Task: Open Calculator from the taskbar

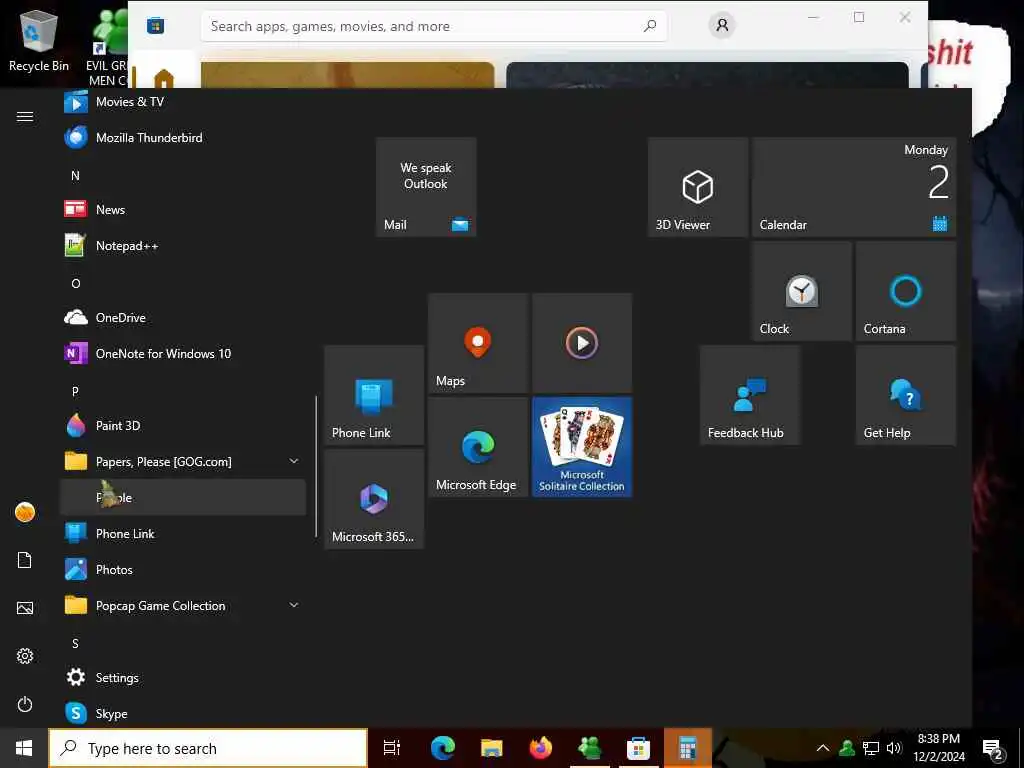Action: (x=687, y=748)
